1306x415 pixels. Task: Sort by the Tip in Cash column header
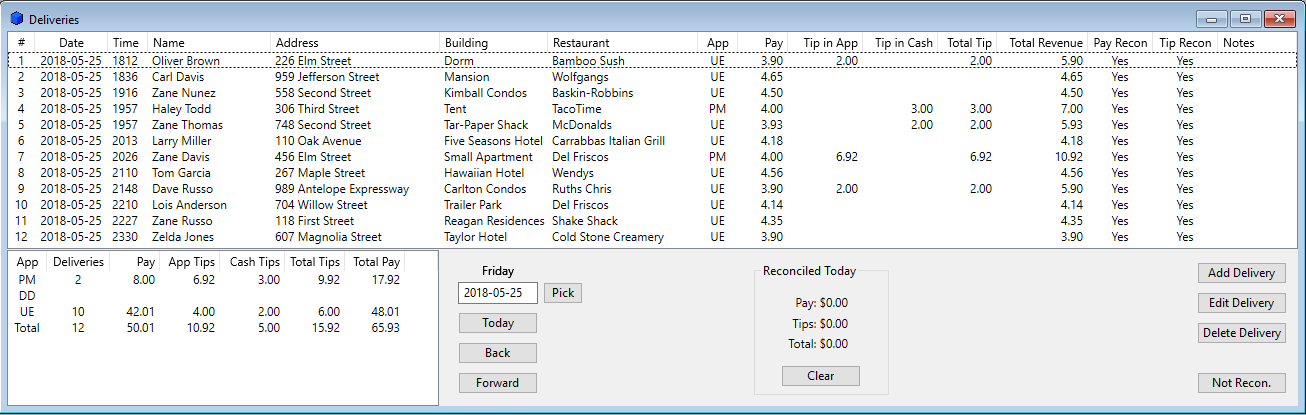coord(903,43)
